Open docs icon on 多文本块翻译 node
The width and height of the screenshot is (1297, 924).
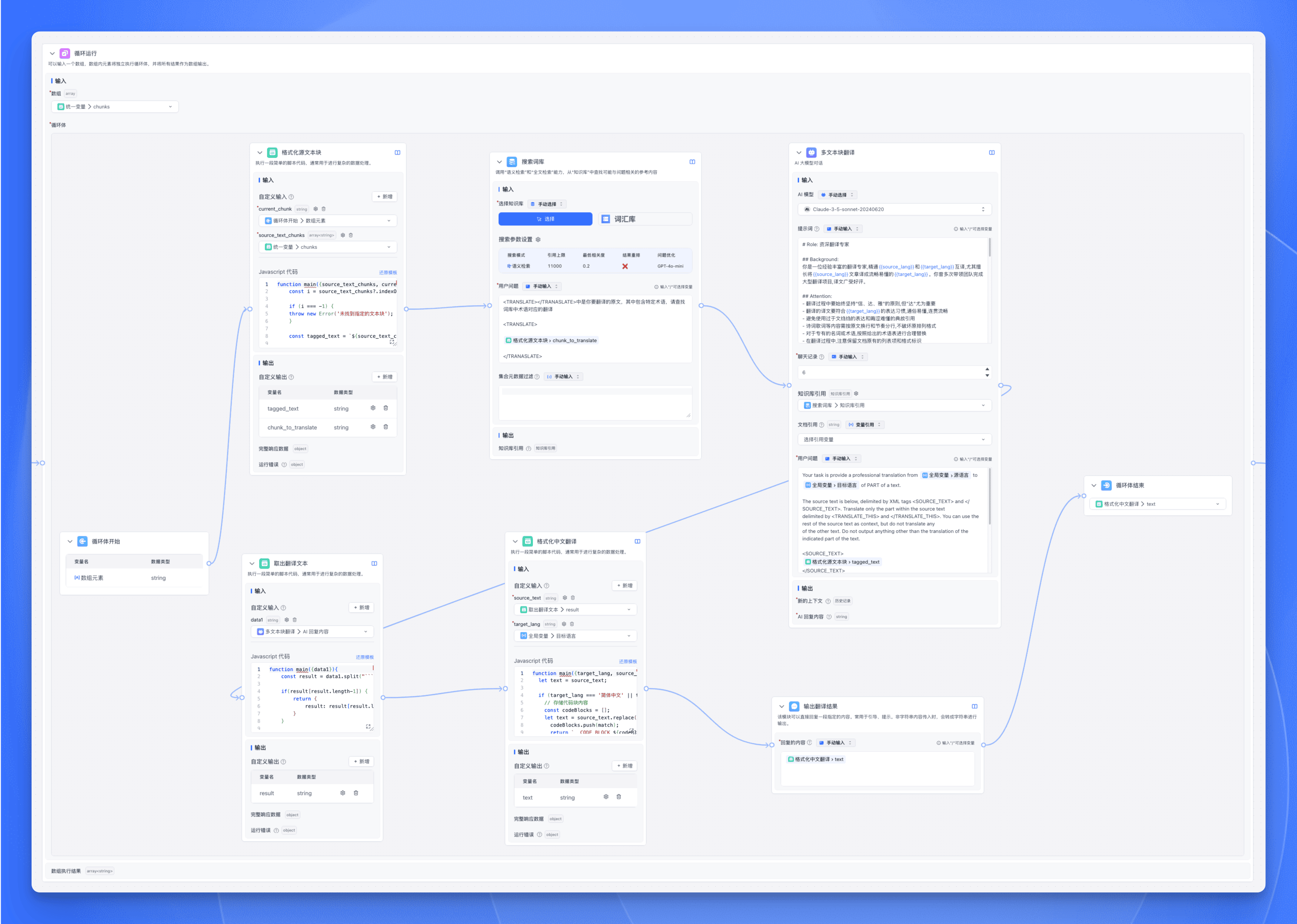pyautogui.click(x=992, y=153)
